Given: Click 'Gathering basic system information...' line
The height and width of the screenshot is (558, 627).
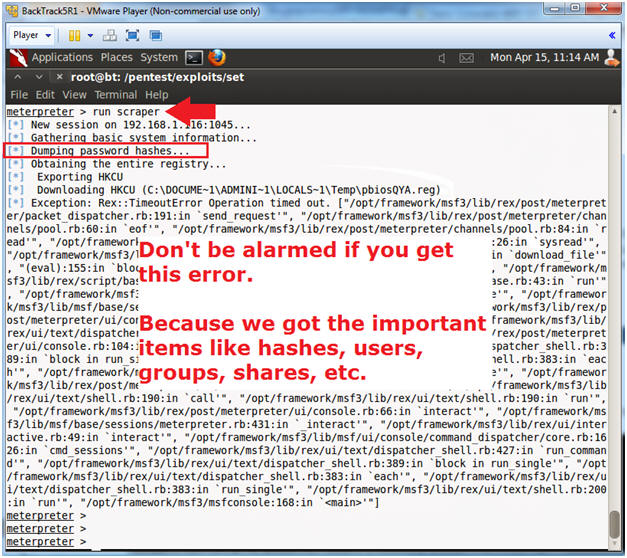Looking at the screenshot, I should [x=132, y=138].
